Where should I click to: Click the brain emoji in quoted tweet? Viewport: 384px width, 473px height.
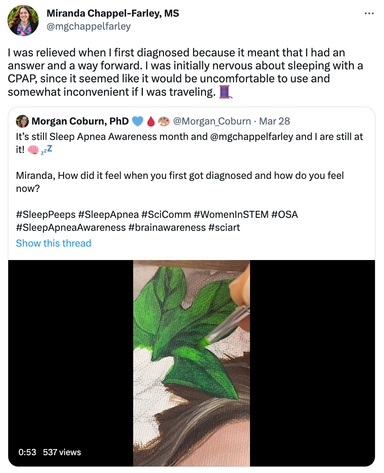pos(33,150)
